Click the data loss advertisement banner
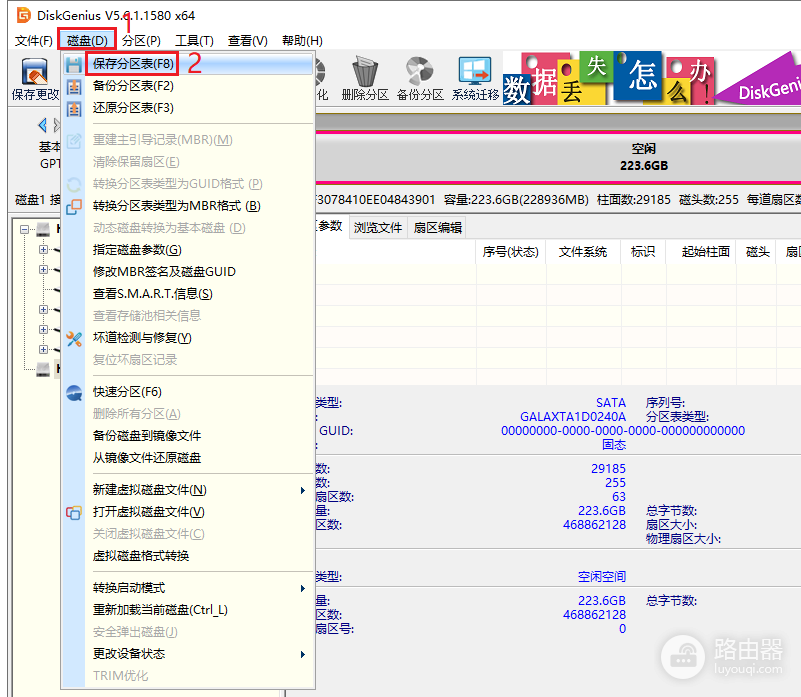 651,78
